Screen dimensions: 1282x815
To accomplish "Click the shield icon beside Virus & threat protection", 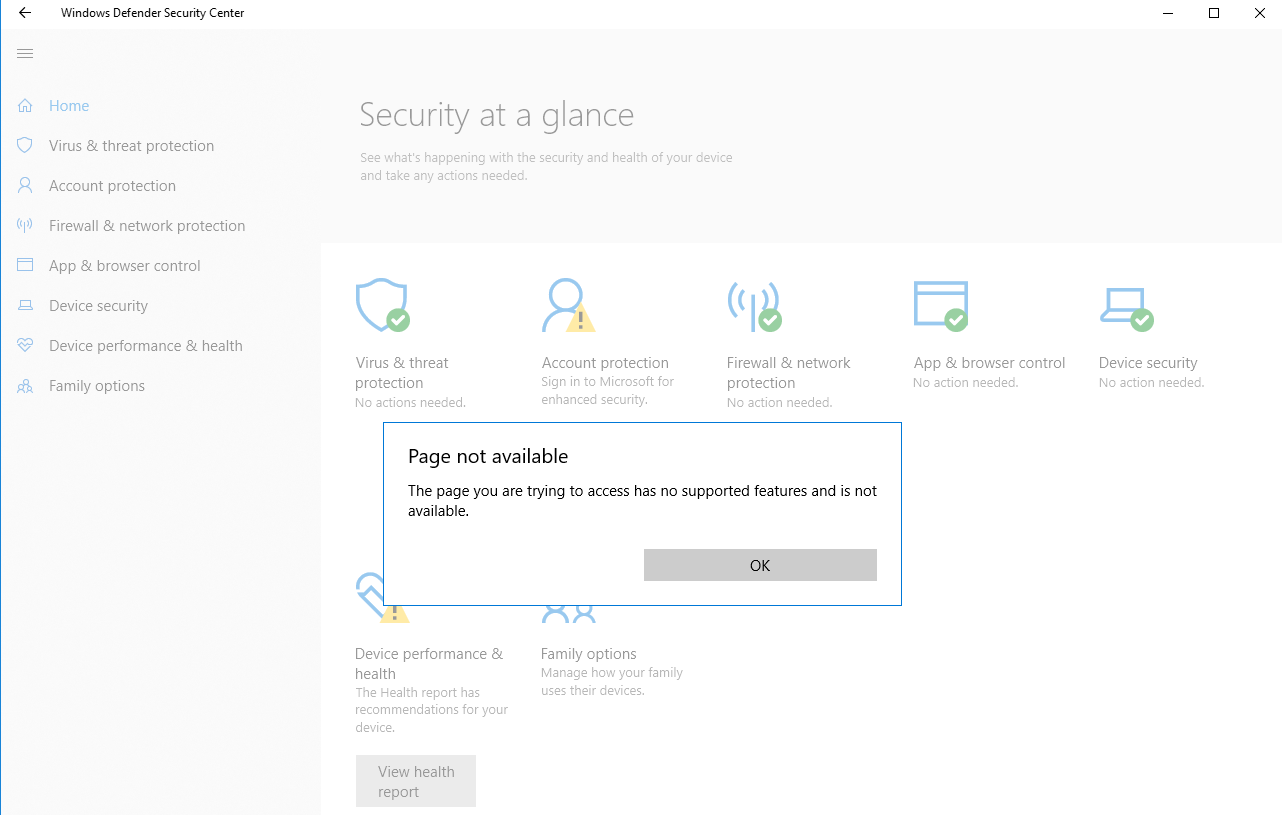I will click(25, 145).
